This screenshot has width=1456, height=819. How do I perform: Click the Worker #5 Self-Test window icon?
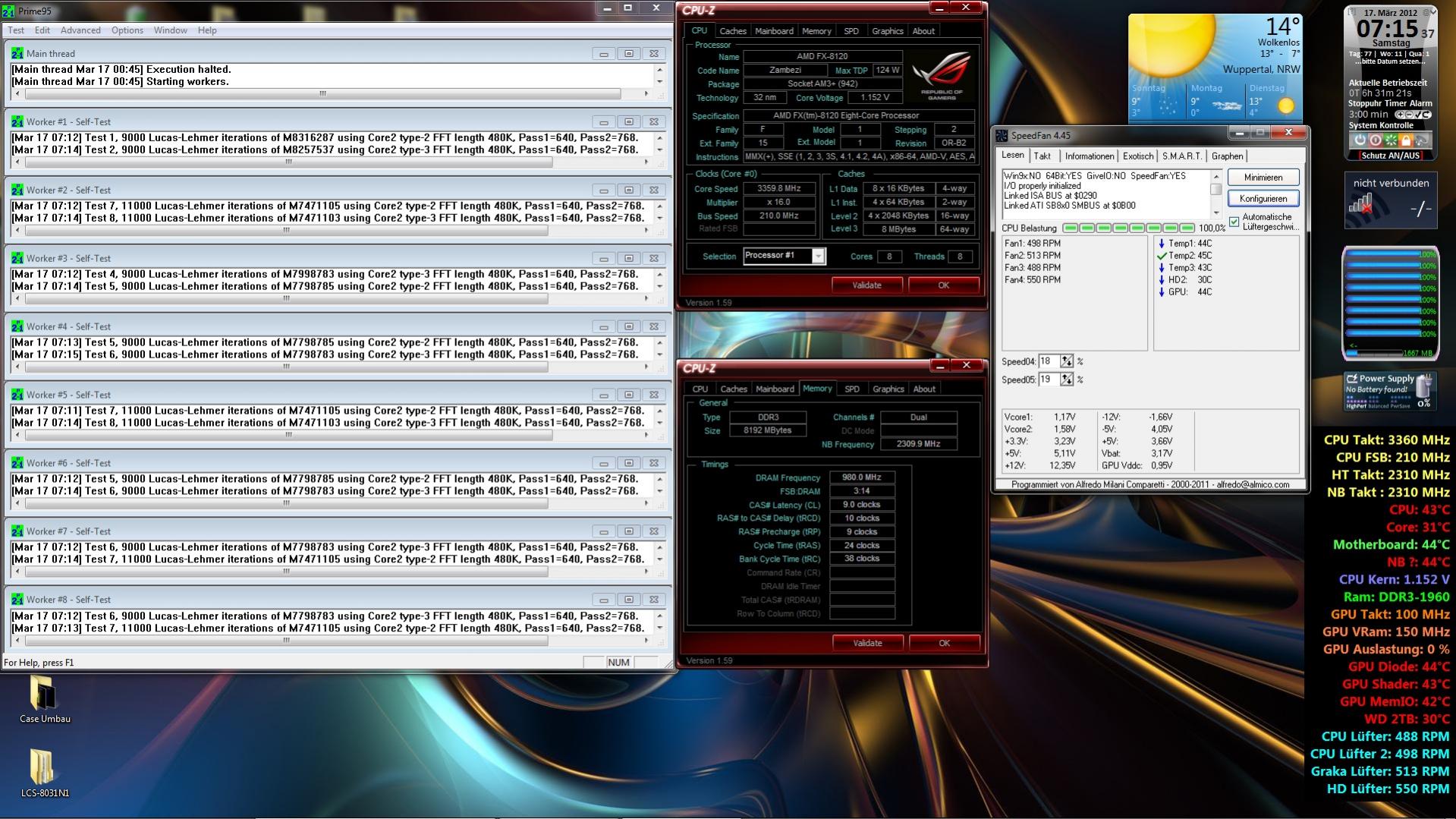(17, 395)
